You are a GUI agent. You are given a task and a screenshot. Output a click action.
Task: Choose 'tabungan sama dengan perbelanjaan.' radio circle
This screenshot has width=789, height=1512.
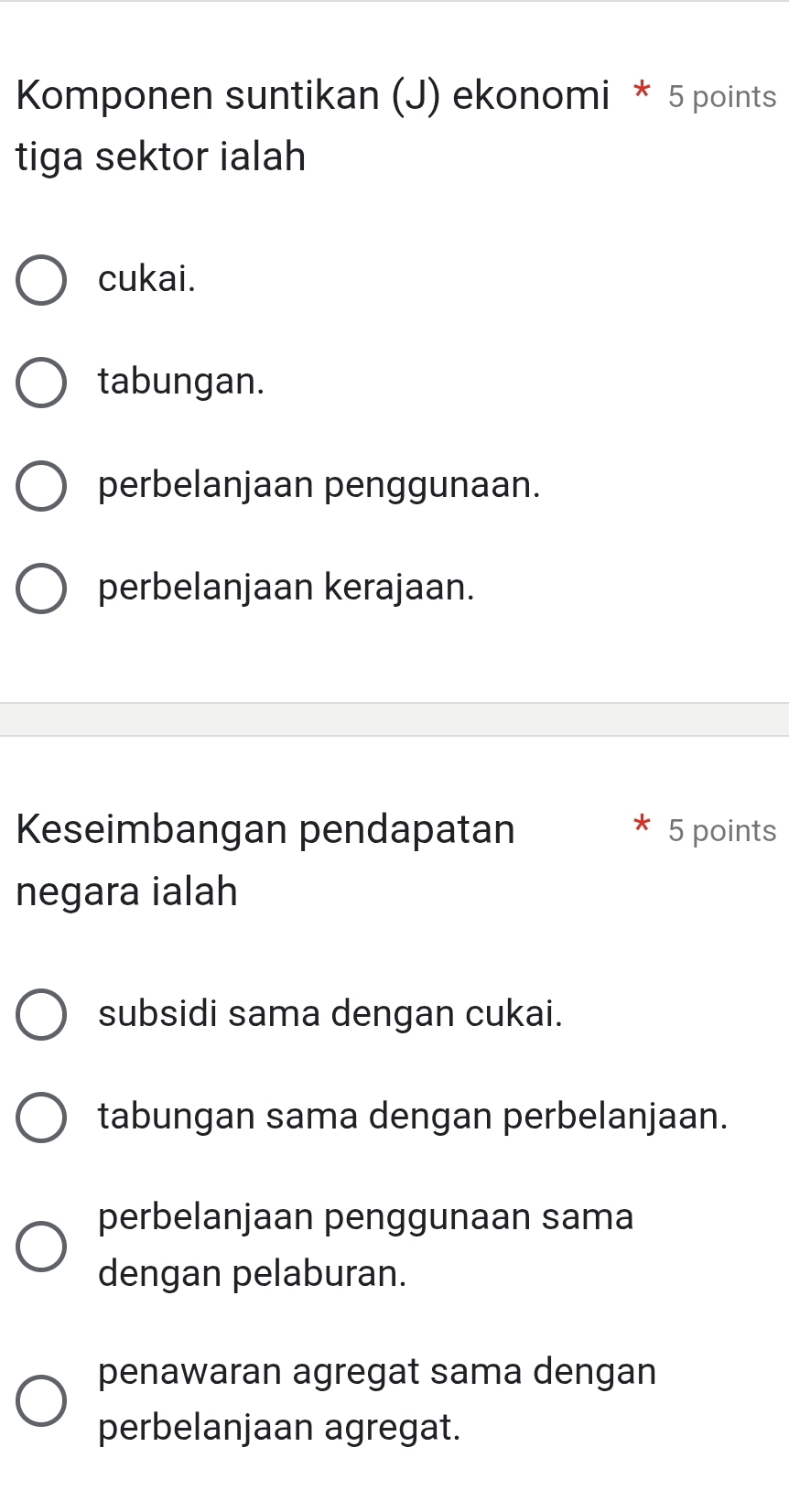pyautogui.click(x=41, y=1118)
